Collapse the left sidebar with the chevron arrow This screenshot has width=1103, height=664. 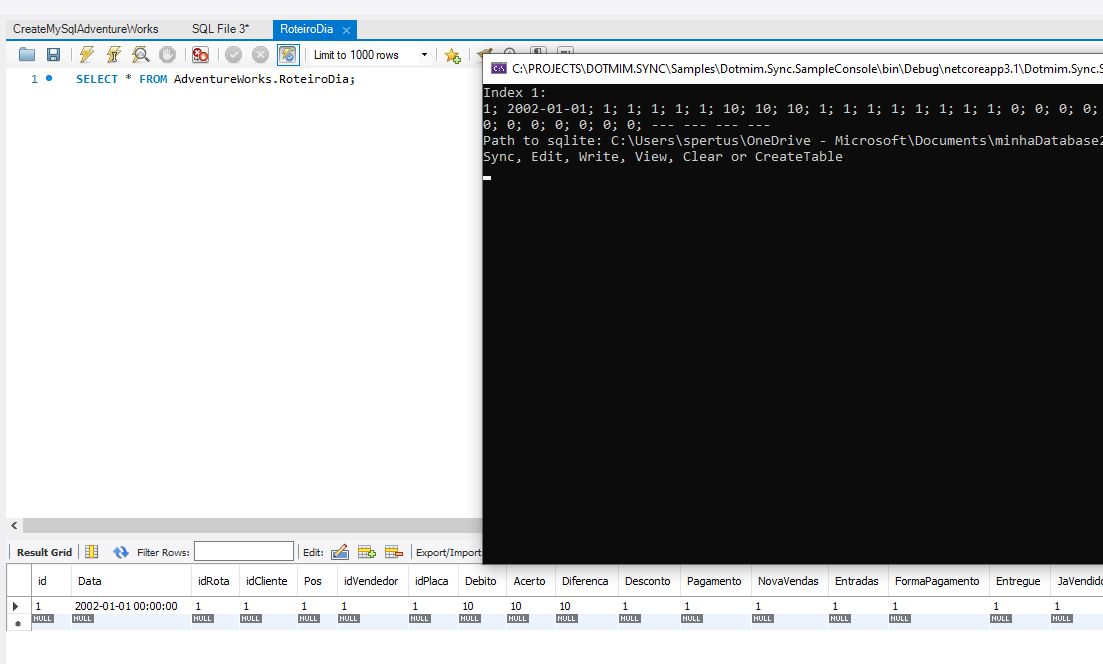click(13, 525)
